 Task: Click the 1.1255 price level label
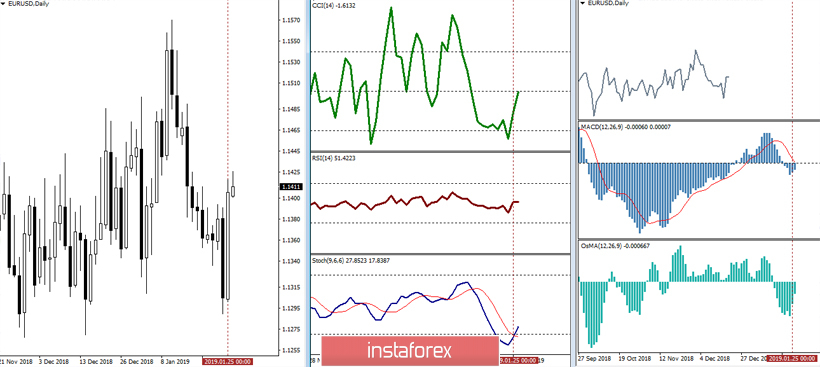click(x=290, y=350)
